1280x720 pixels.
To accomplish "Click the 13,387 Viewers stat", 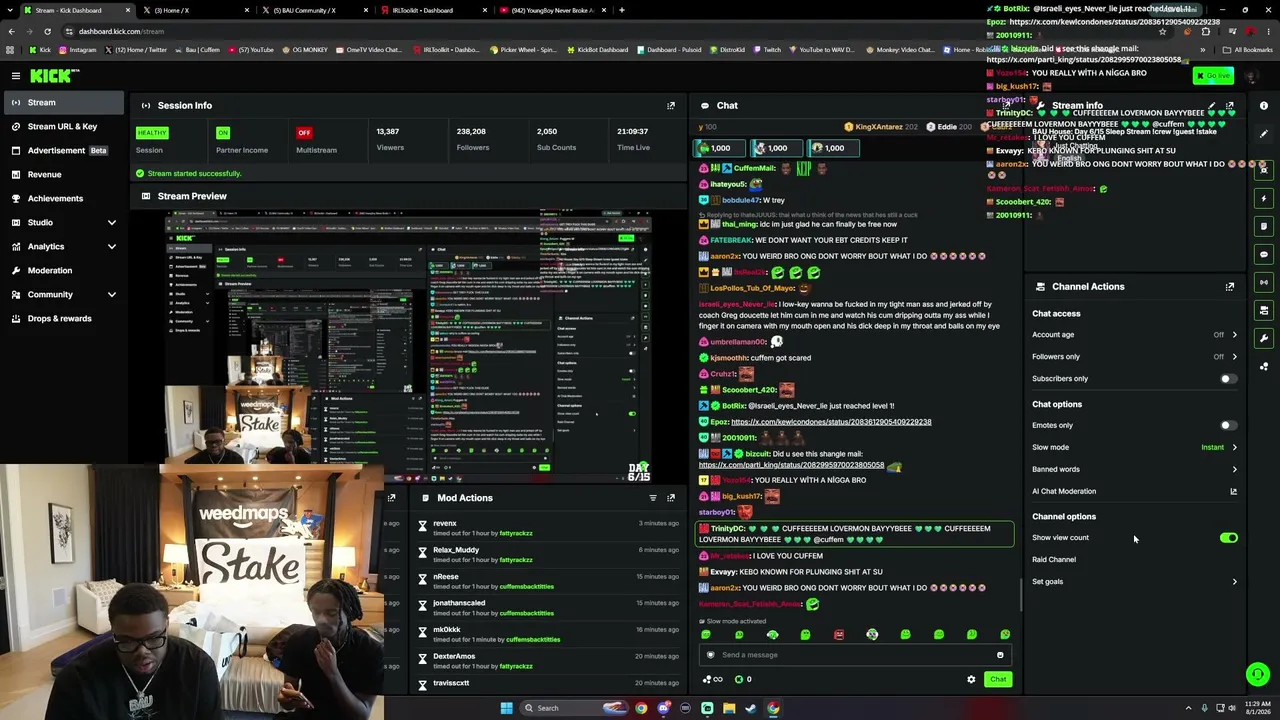I will tap(390, 139).
